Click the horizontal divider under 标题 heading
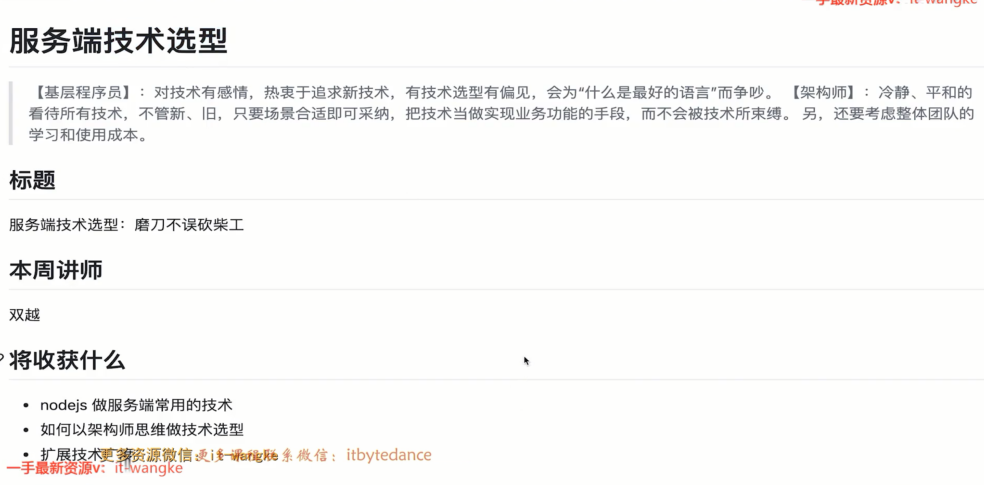The image size is (984, 485). tap(496, 200)
